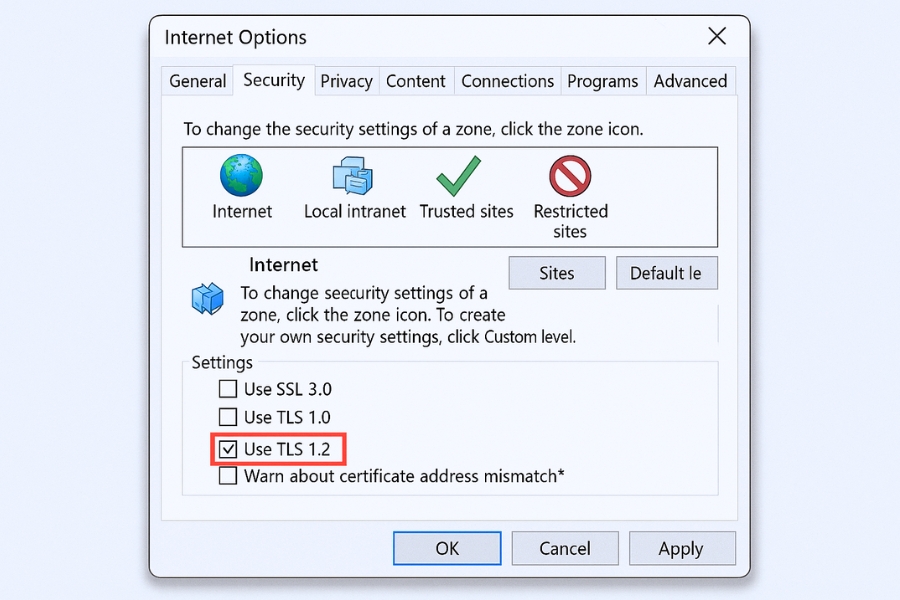Switch to the Connections tab
The image size is (900, 600).
(507, 82)
